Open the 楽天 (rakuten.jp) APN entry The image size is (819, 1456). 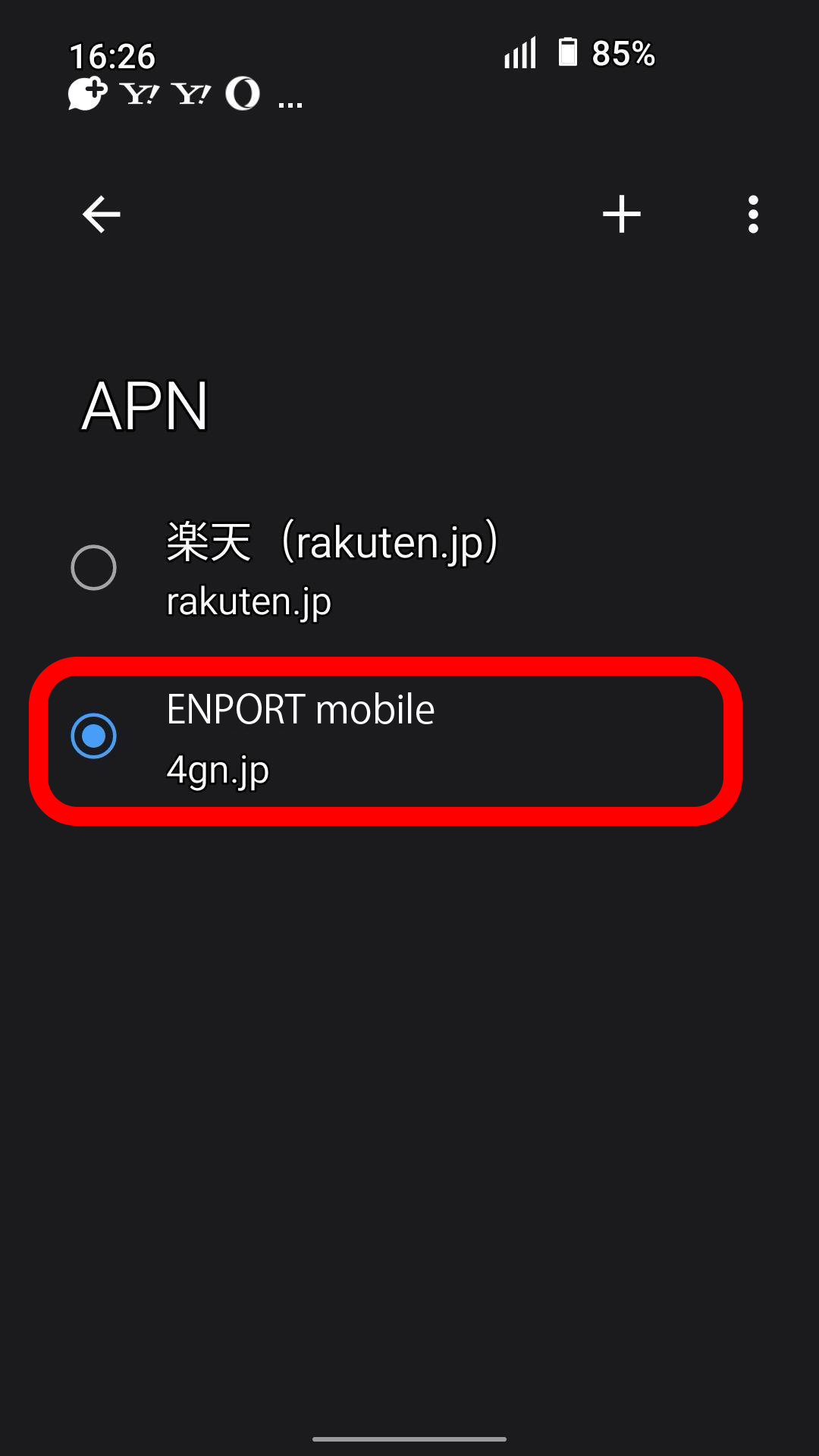(409, 569)
